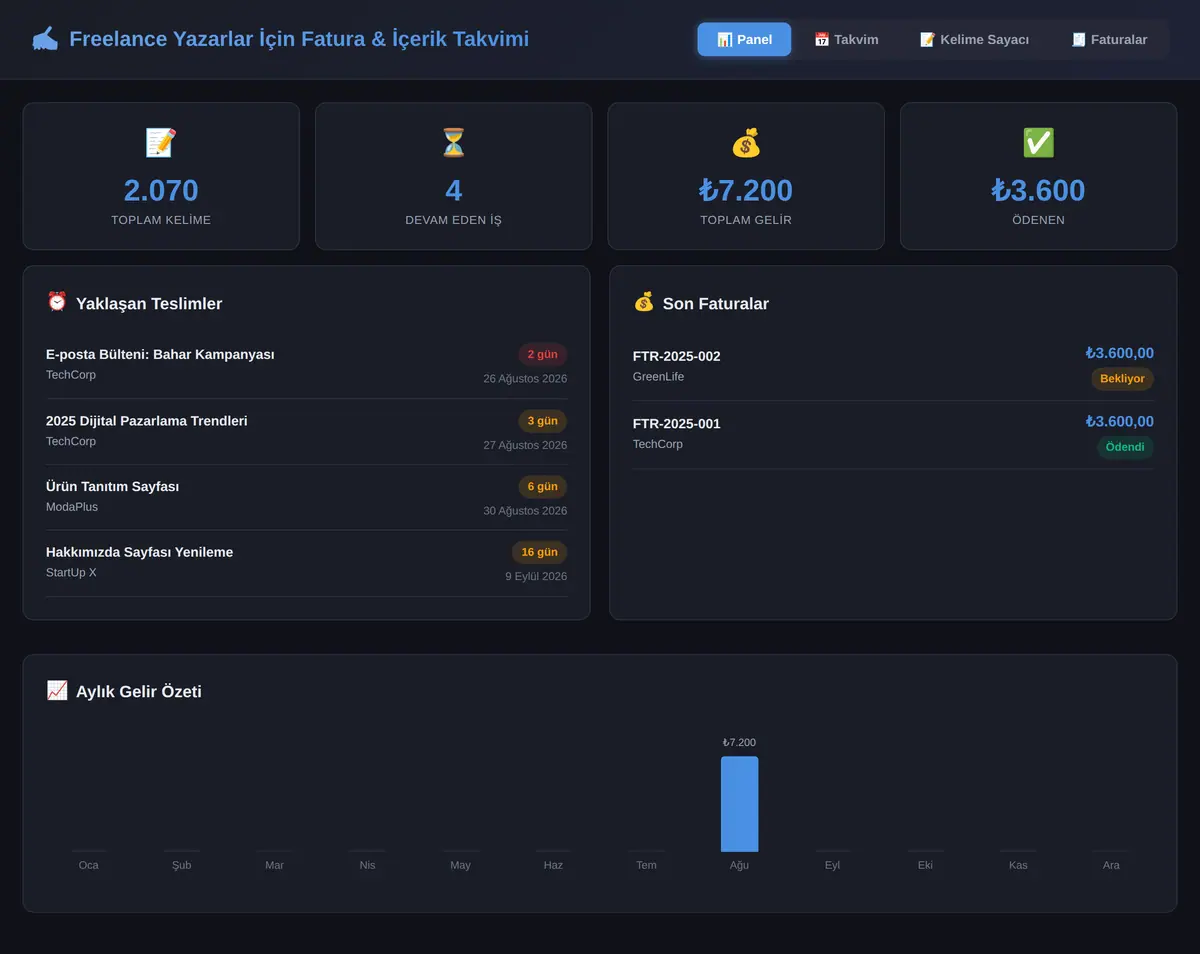Screen dimensions: 1200x954
Task: Click the alarm clock icon beside Yaklaşan Teslimler
Action: click(x=57, y=302)
